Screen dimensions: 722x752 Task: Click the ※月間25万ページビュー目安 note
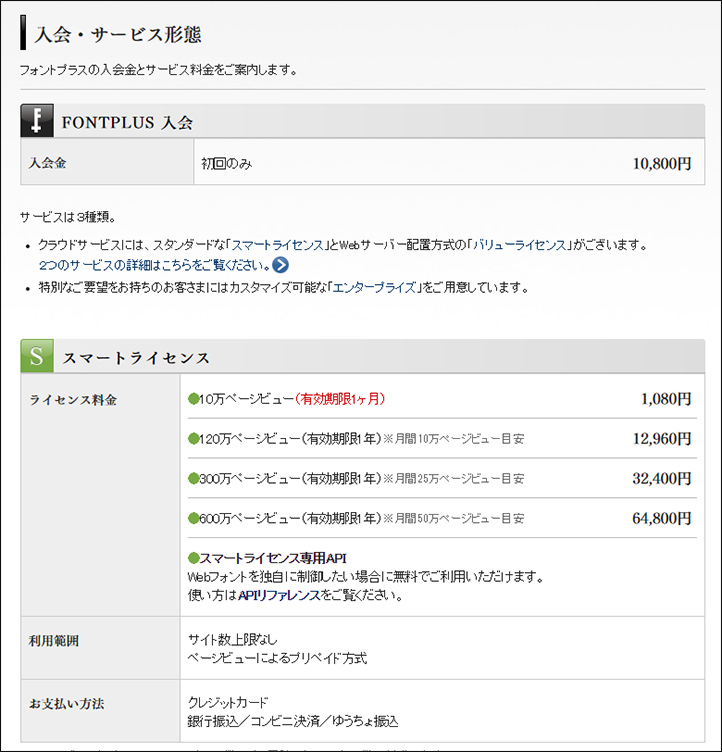[454, 479]
